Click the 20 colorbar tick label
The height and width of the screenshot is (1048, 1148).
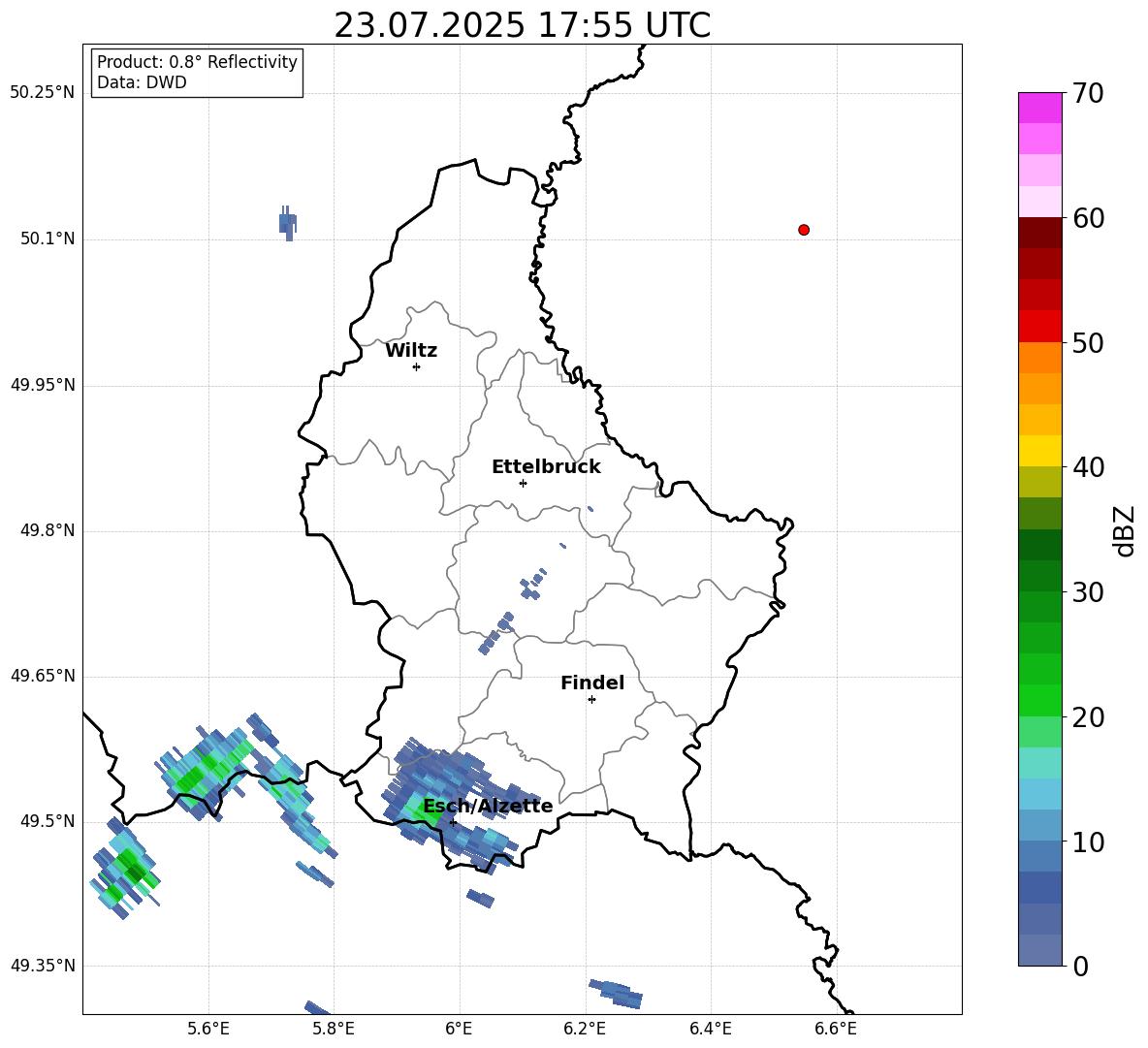tap(1088, 717)
